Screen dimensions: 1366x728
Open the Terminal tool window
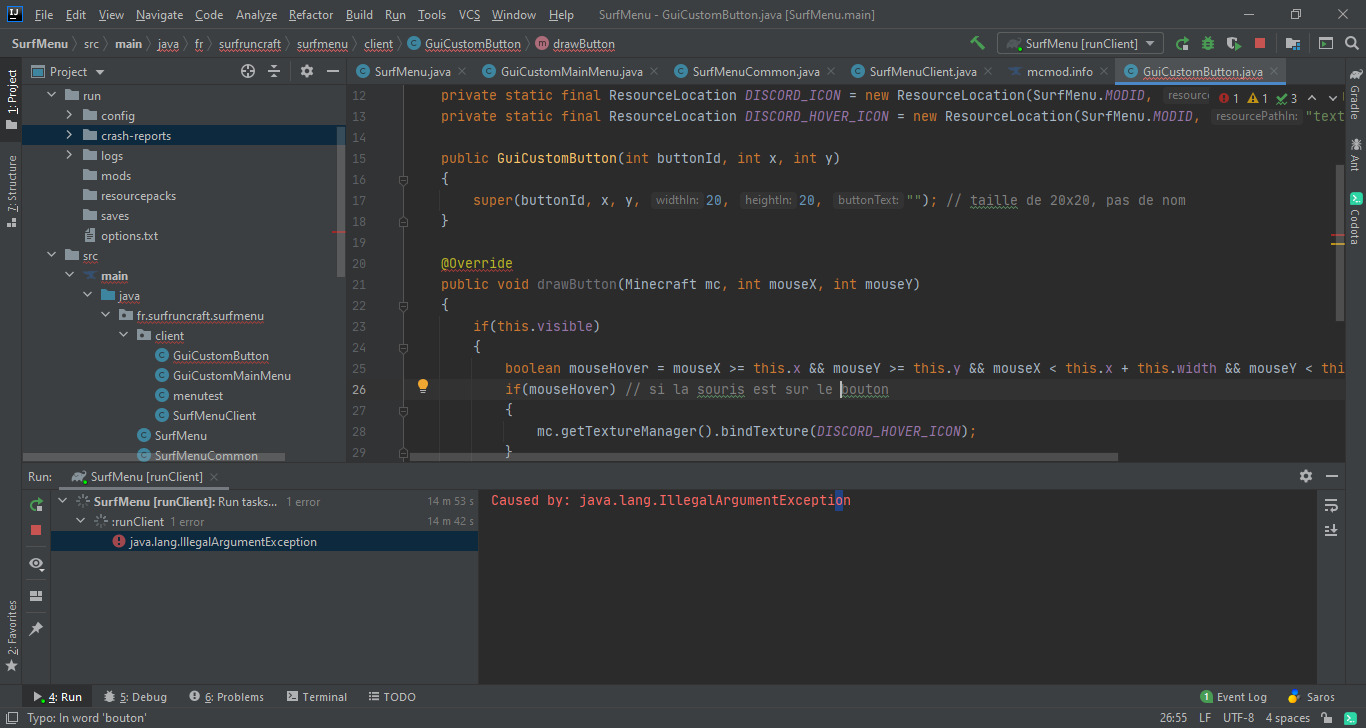(x=316, y=697)
